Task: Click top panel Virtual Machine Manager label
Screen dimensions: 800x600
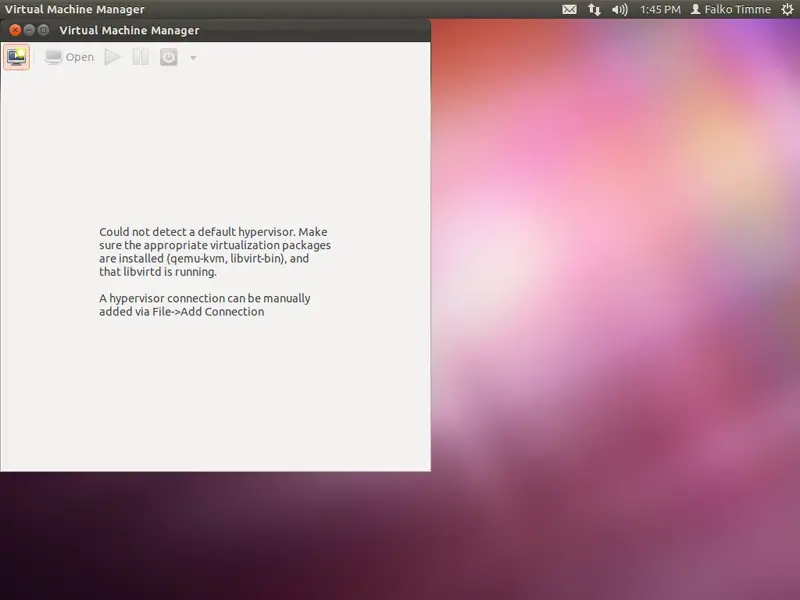Action: click(74, 10)
